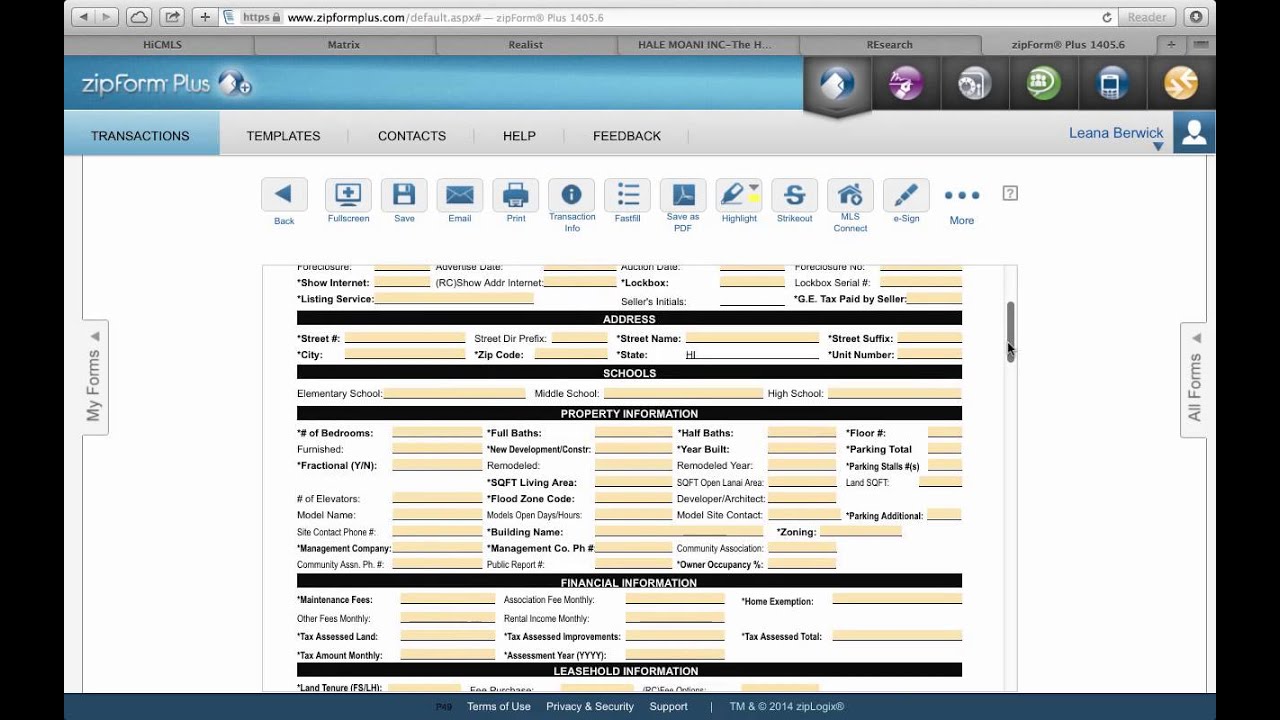Switch to the HiCMLS browser tab
Screen dimensions: 1280x720
point(162,45)
